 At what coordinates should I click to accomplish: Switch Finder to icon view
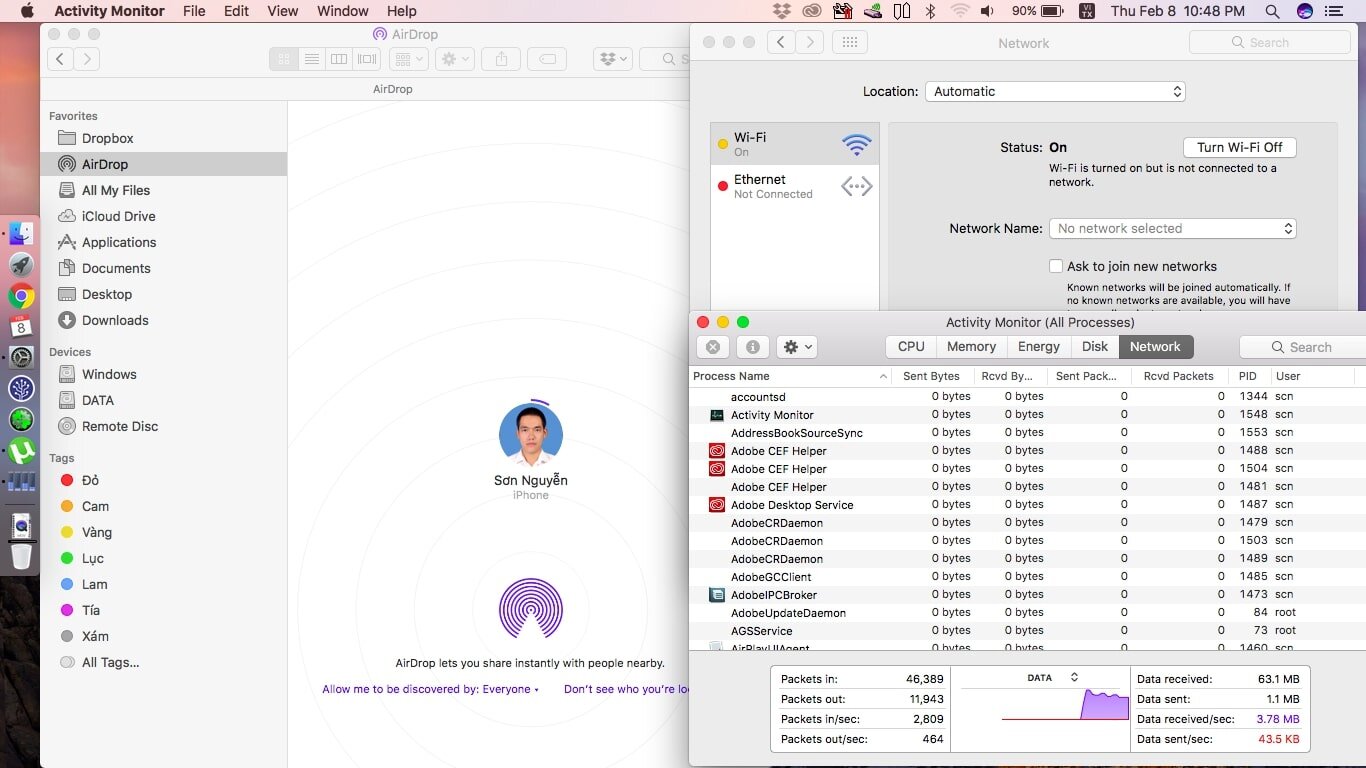284,59
